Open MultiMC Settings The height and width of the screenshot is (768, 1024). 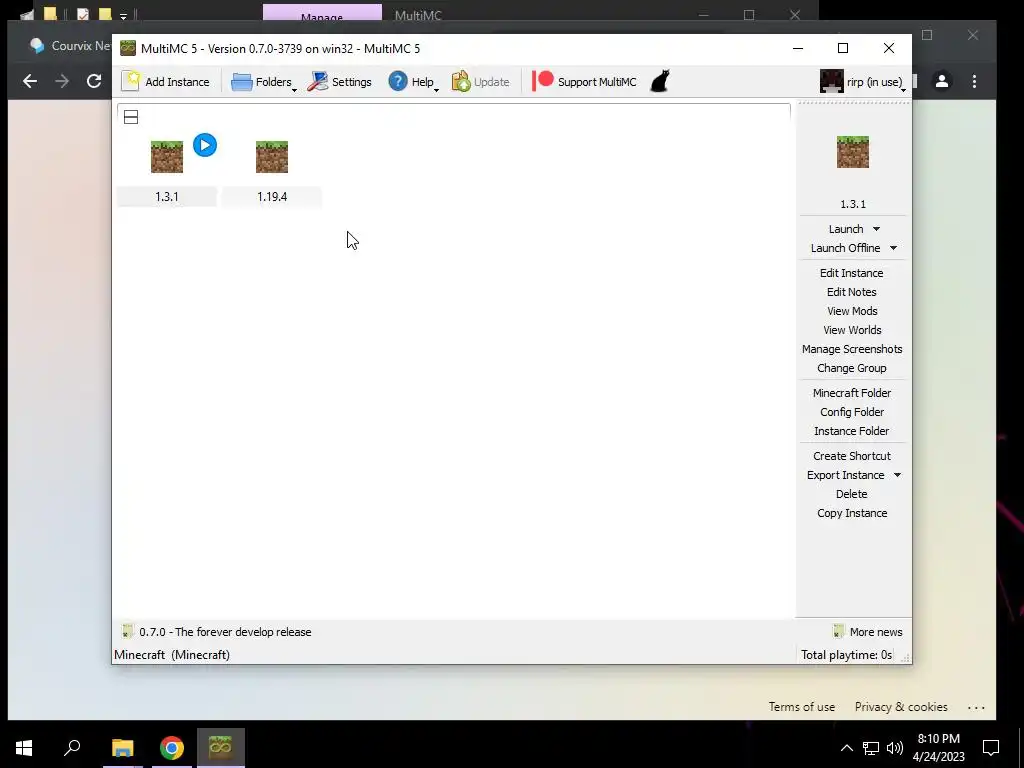tap(340, 82)
